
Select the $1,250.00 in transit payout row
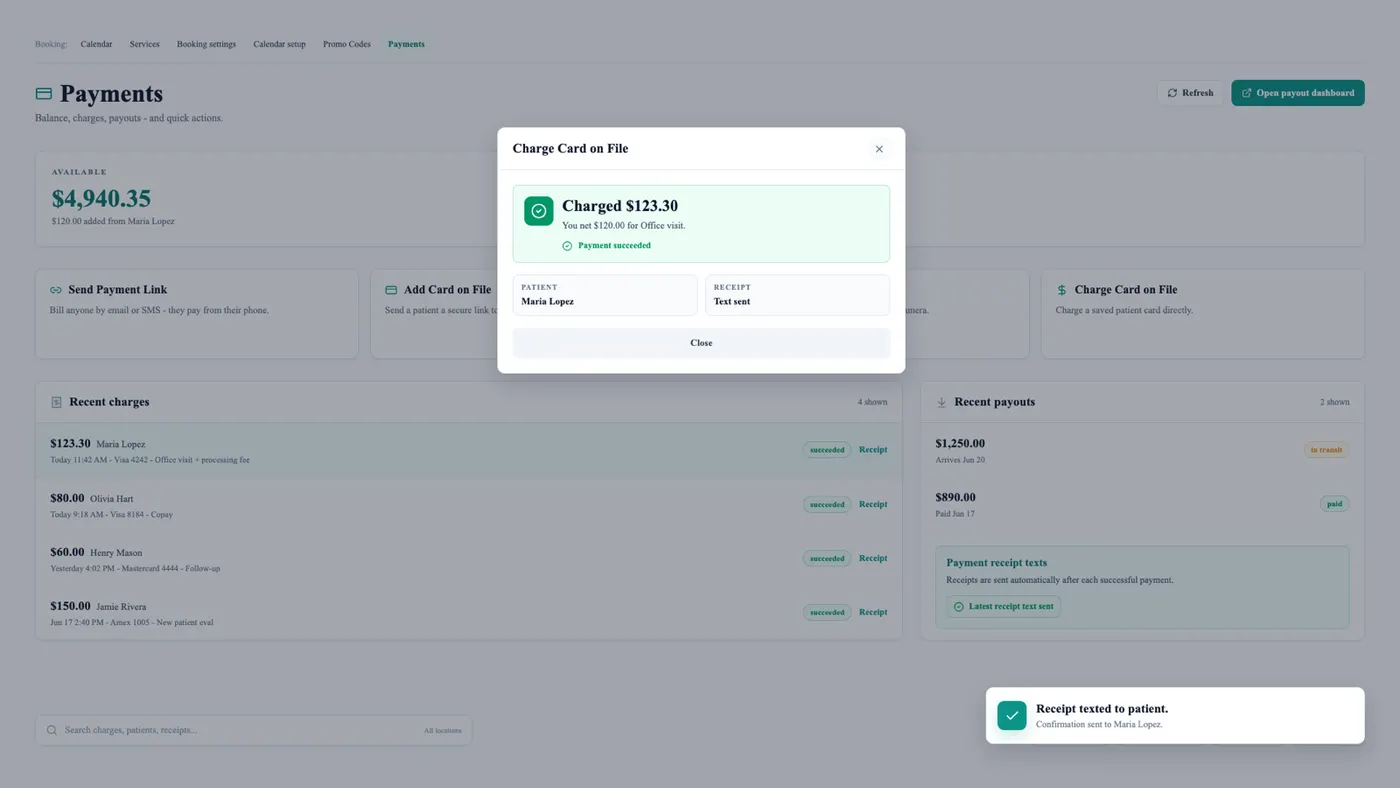coord(1142,451)
